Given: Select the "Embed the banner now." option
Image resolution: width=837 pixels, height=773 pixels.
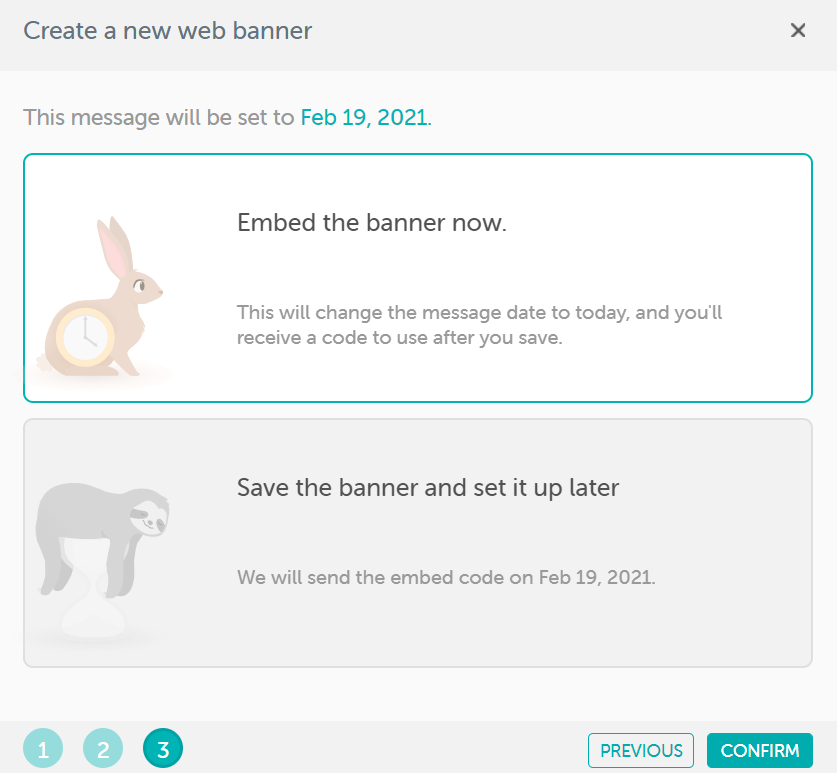Looking at the screenshot, I should (372, 223).
